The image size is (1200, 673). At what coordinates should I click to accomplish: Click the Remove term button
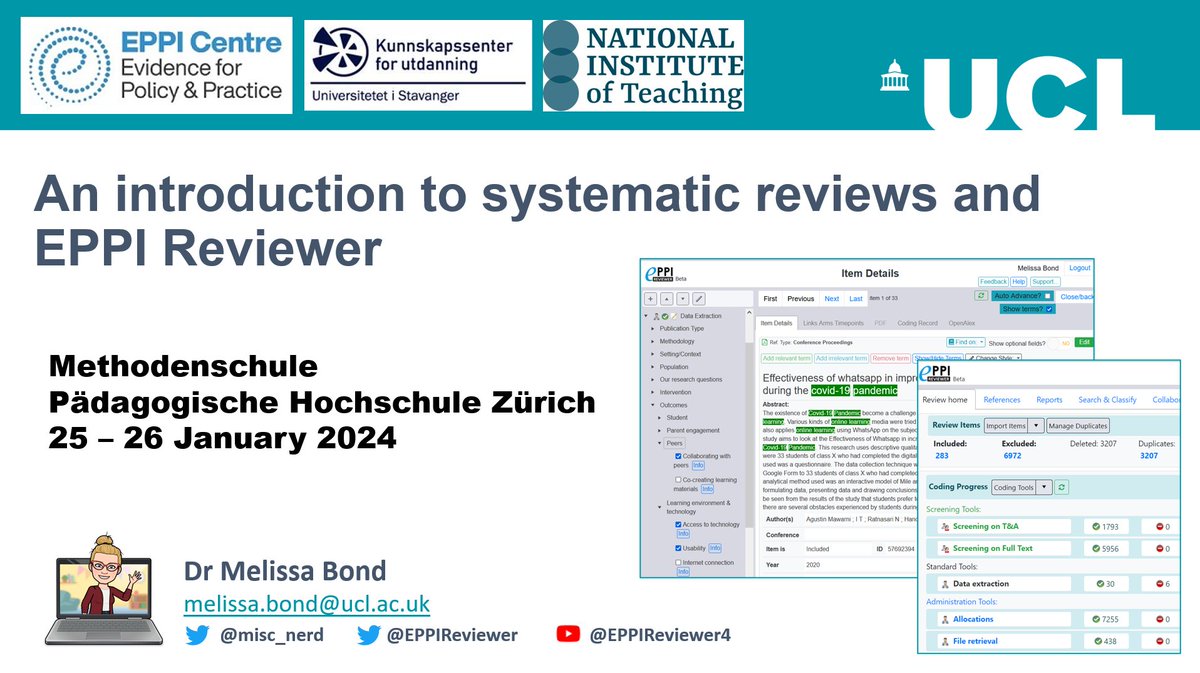pyautogui.click(x=890, y=358)
